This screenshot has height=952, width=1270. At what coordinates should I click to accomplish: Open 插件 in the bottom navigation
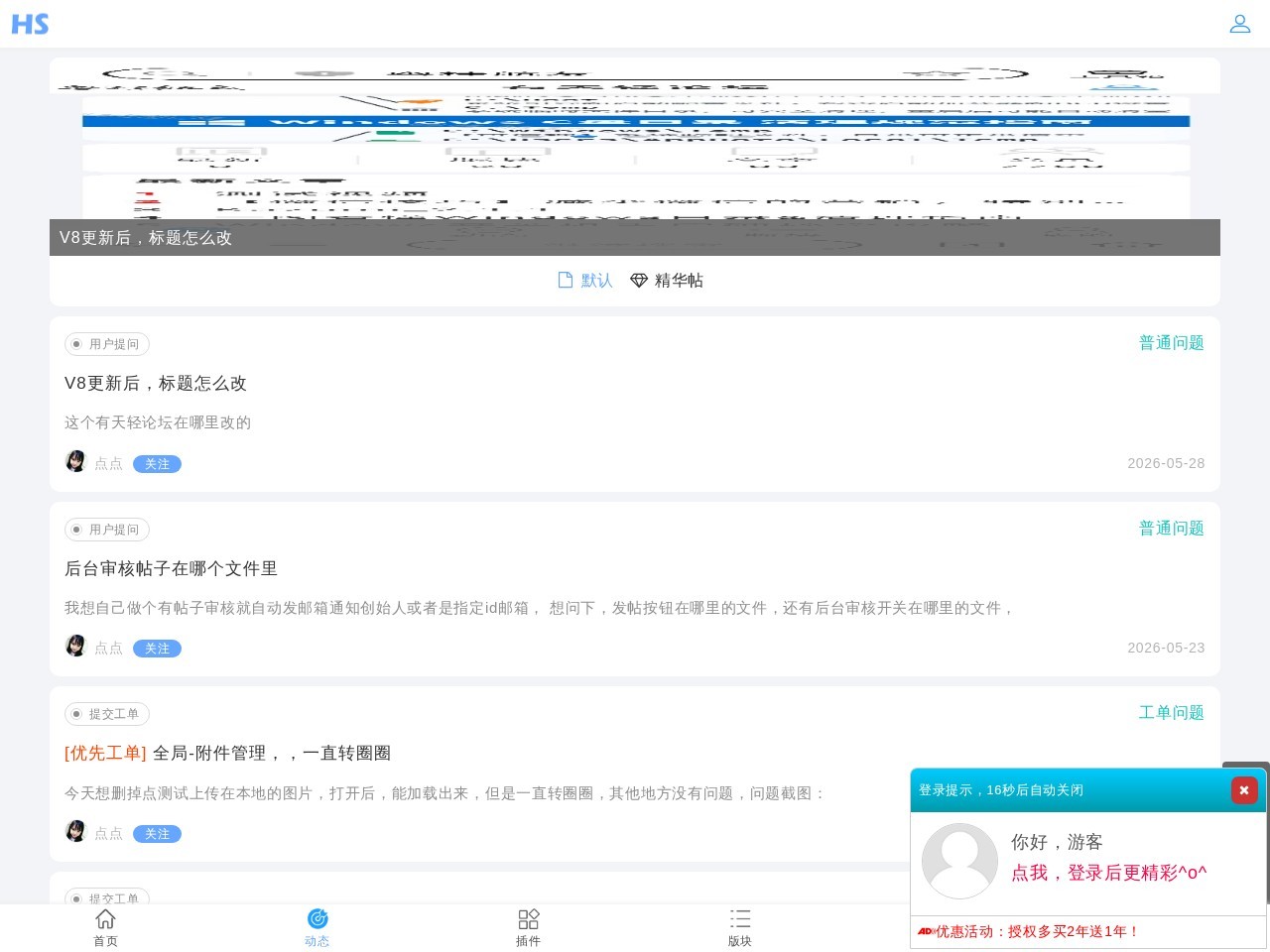point(529,928)
